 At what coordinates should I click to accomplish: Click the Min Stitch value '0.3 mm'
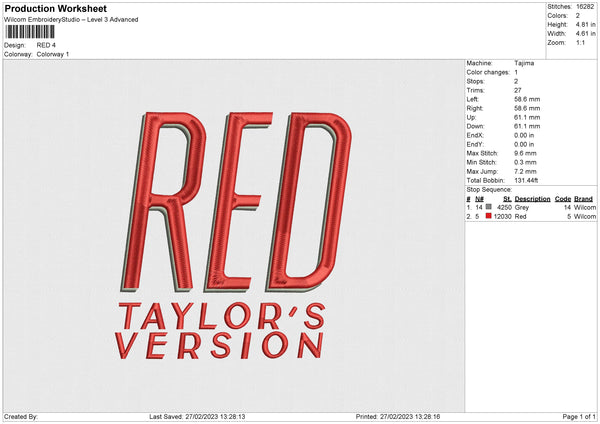(525, 162)
